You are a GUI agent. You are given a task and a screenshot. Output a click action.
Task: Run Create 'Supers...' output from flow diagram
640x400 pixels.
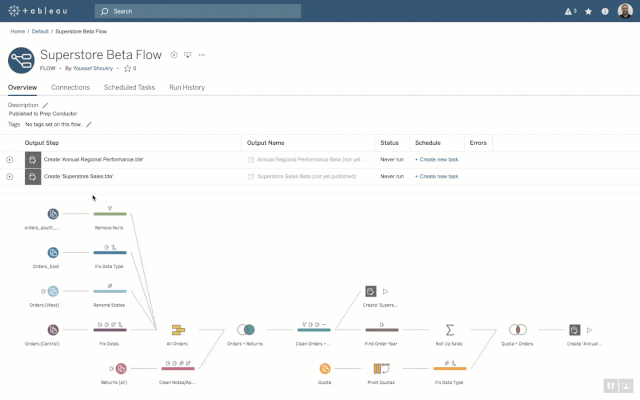point(385,291)
